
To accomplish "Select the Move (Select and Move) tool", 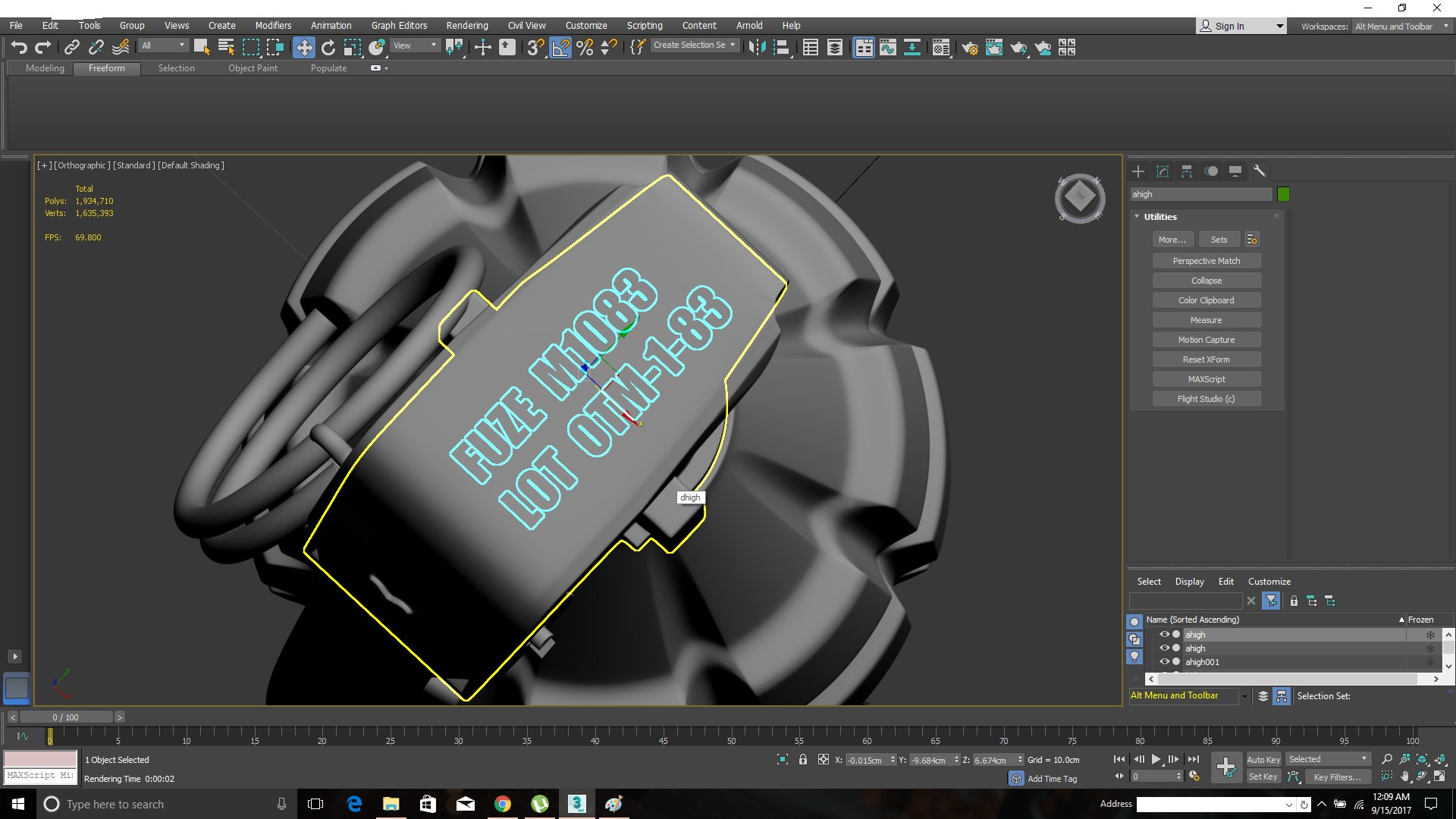I will coord(303,47).
